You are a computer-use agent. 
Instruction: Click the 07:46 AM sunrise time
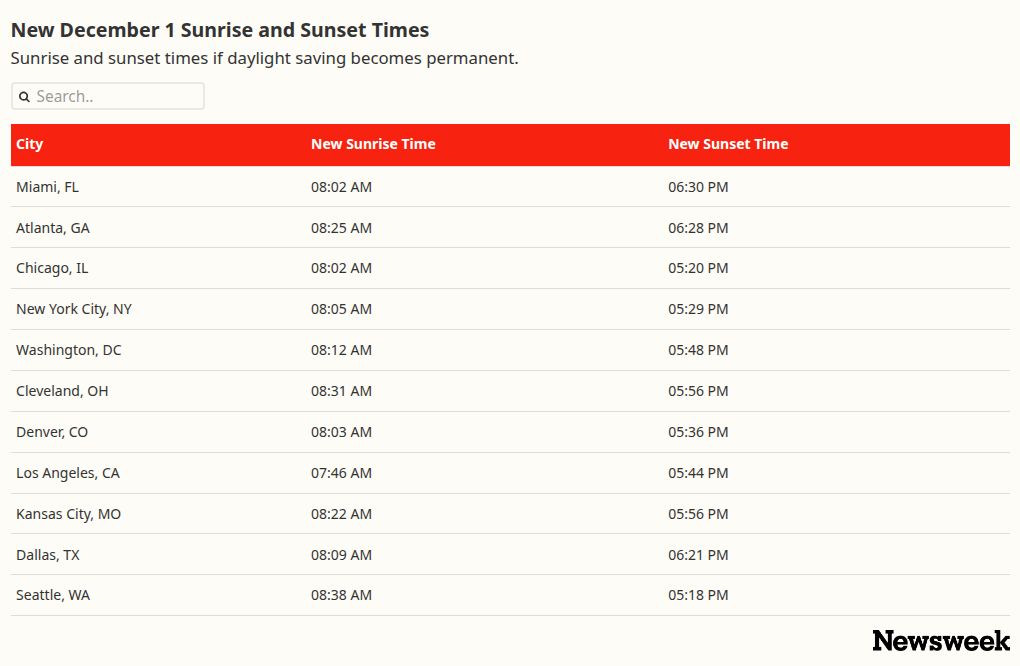click(342, 473)
